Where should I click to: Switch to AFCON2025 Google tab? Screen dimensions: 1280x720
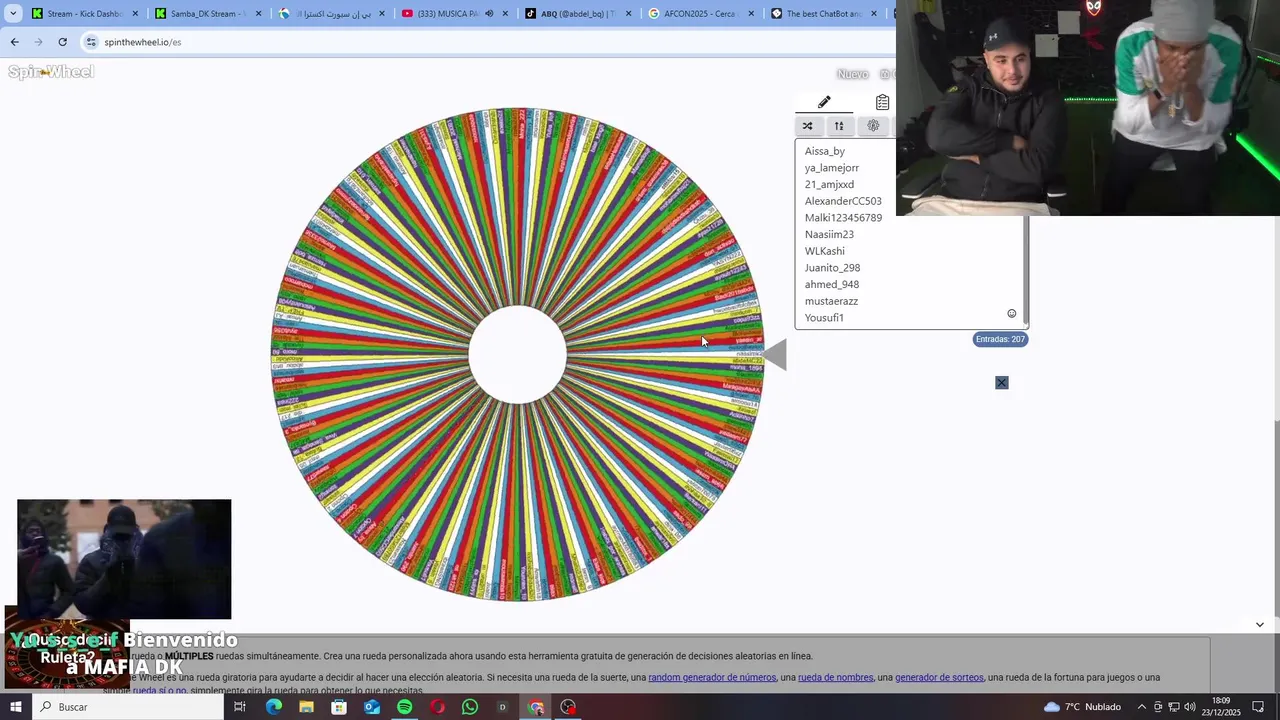click(703, 14)
